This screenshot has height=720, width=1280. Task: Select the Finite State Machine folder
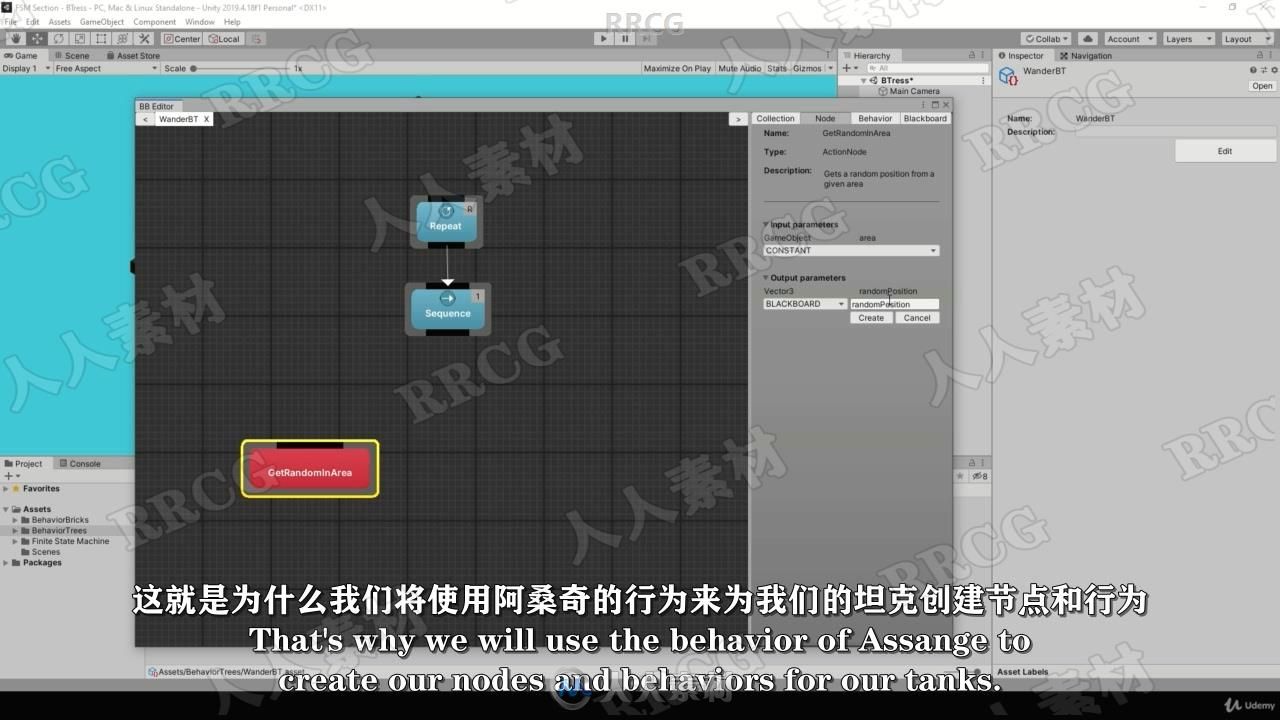click(x=70, y=541)
